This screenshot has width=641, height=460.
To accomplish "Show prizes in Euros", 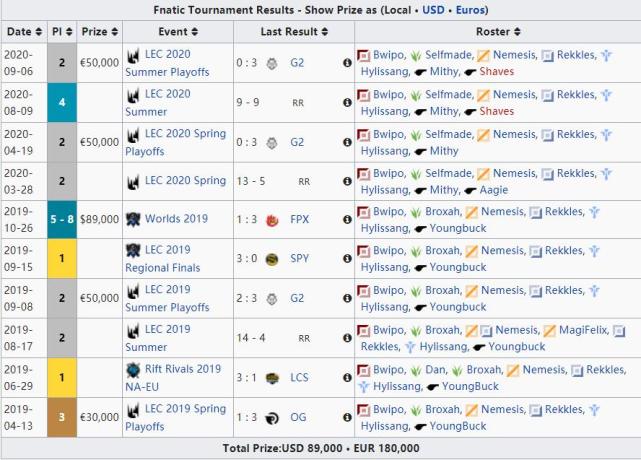I will pyautogui.click(x=470, y=10).
